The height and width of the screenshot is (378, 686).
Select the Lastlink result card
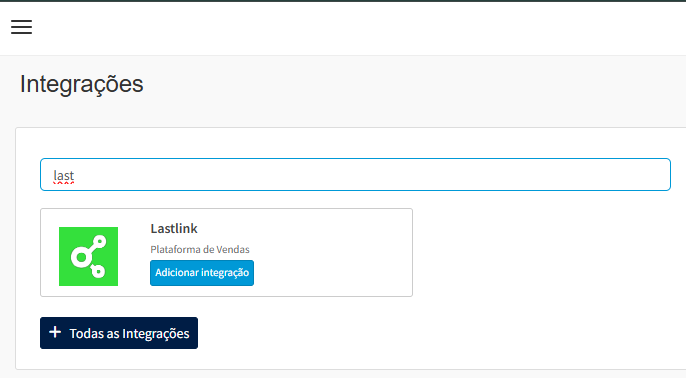tap(226, 252)
